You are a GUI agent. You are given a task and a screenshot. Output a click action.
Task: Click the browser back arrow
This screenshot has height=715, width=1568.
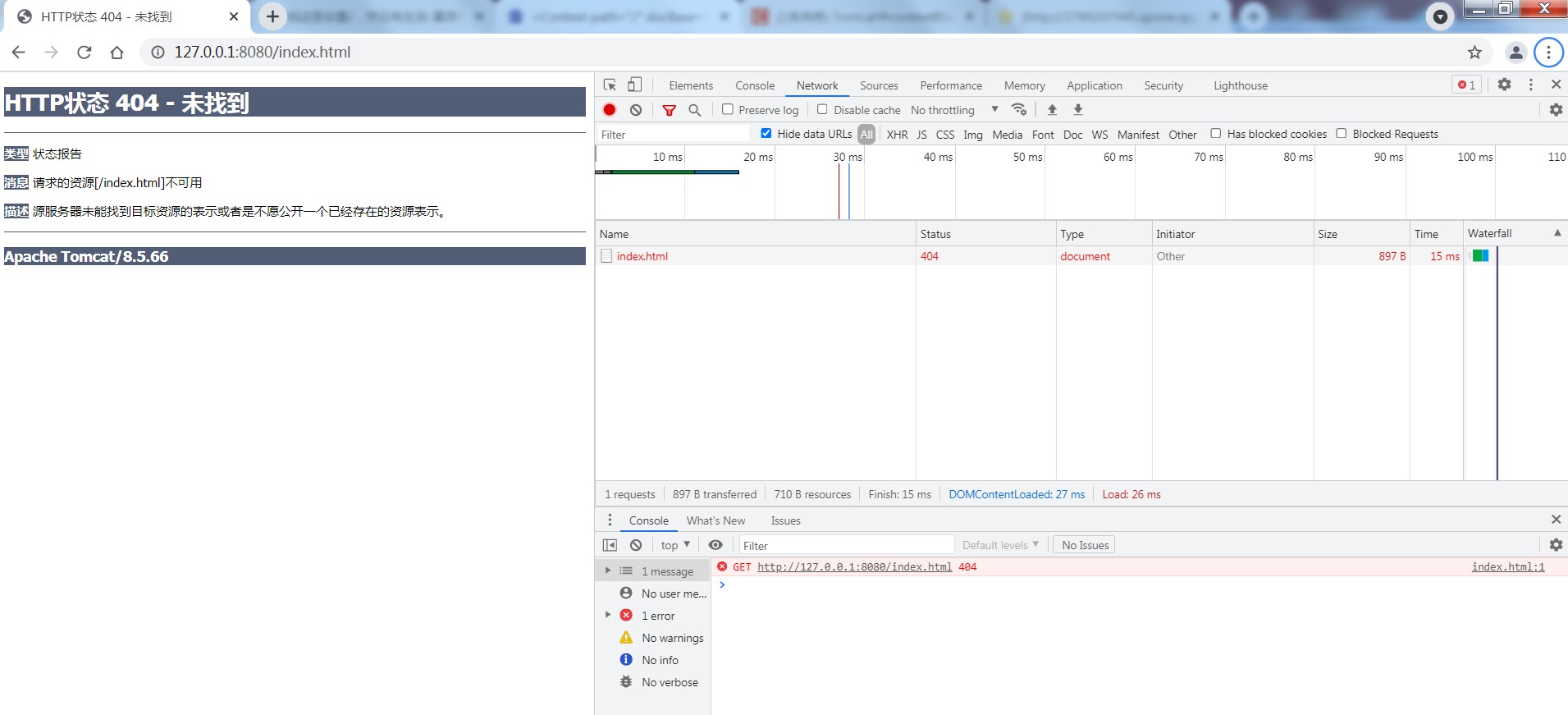pyautogui.click(x=18, y=52)
